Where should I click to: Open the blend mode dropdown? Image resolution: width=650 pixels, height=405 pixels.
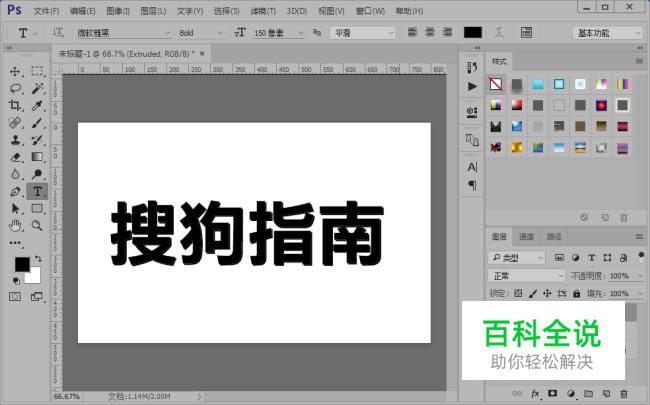(526, 276)
